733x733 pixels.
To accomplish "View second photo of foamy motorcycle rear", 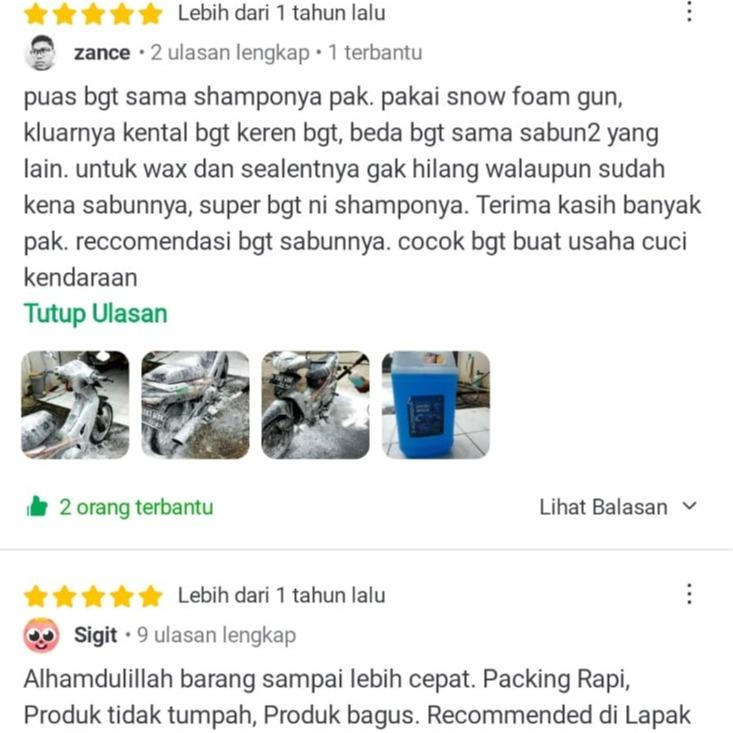I will tap(195, 405).
